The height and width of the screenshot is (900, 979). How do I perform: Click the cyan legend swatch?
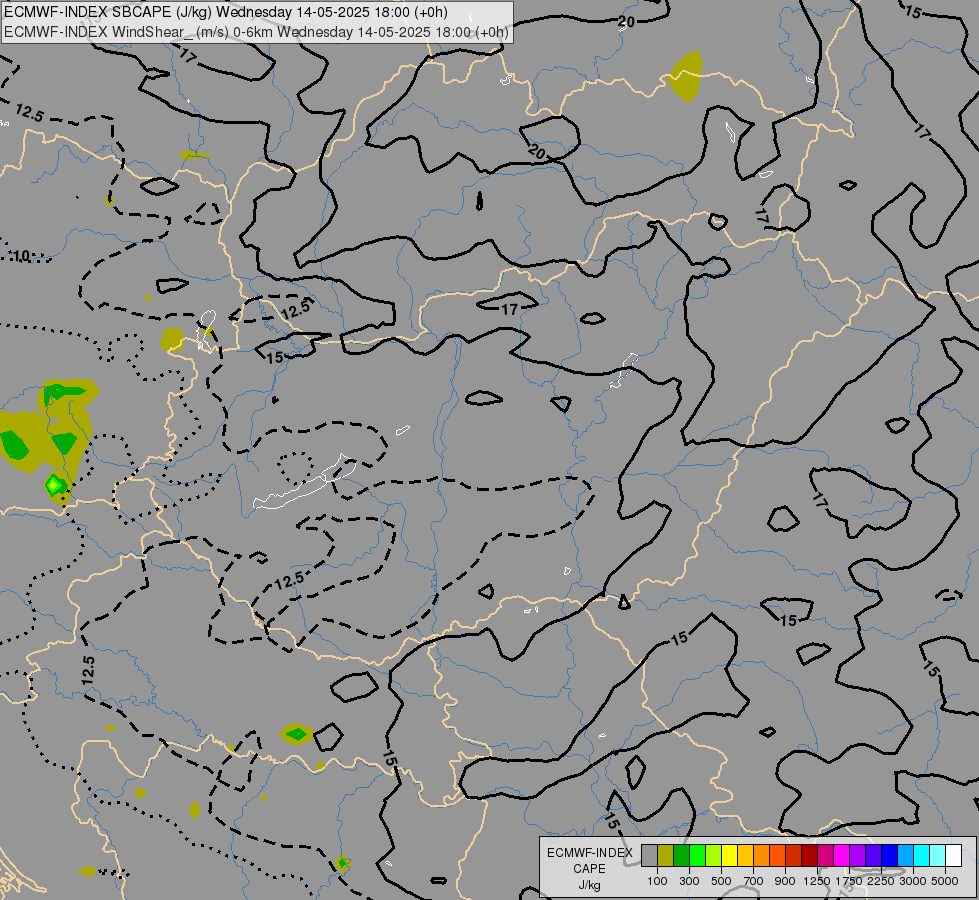click(x=922, y=855)
